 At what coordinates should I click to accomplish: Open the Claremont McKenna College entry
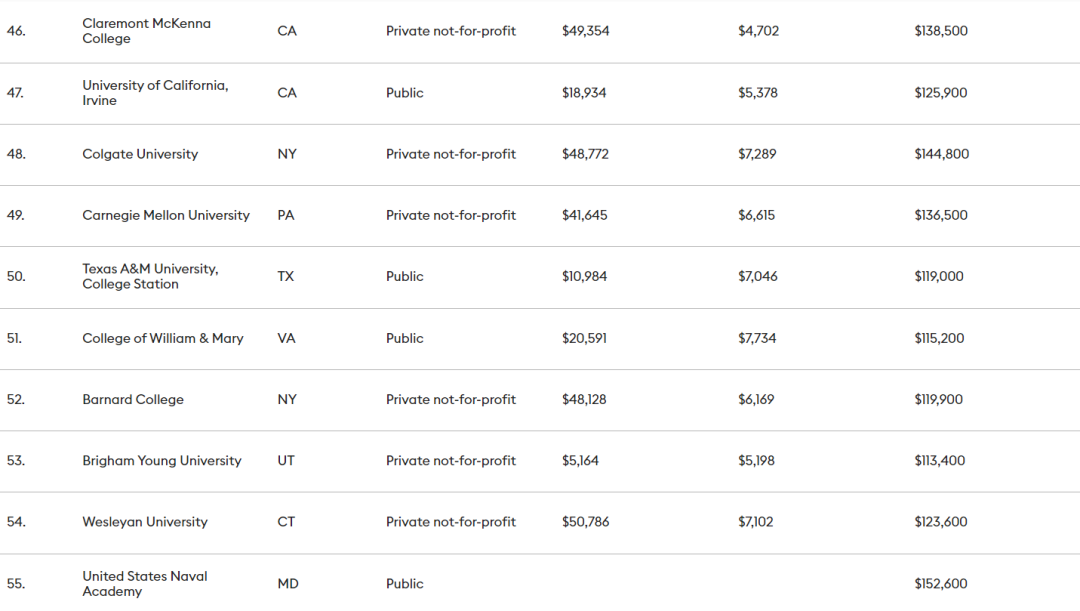click(146, 31)
